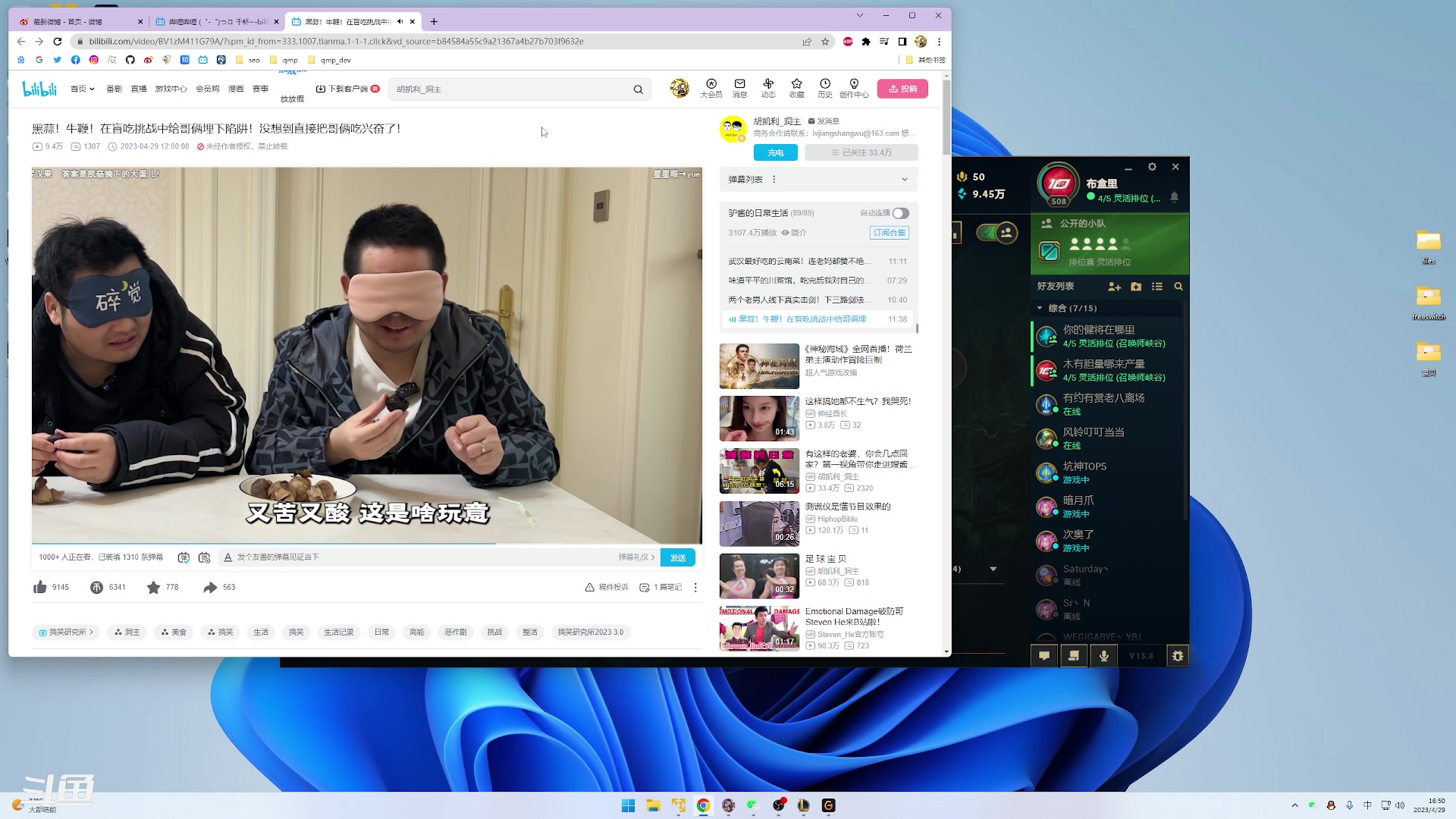Open Chrome from the taskbar
The height and width of the screenshot is (819, 1456).
(704, 805)
